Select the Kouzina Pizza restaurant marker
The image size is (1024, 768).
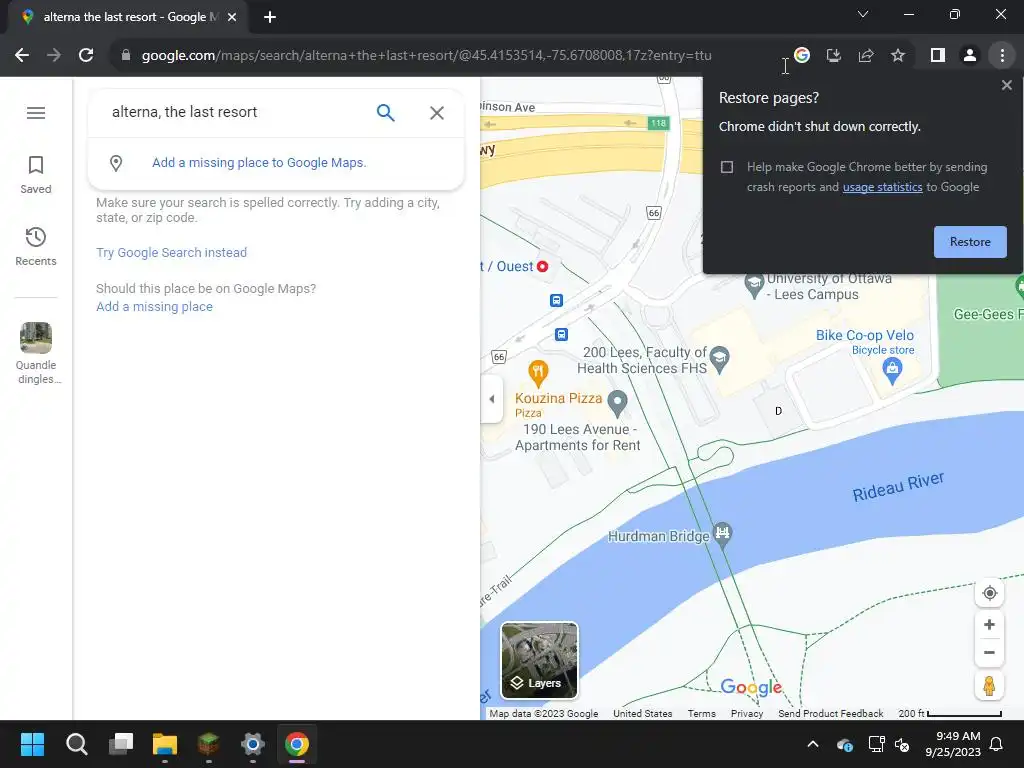click(x=538, y=374)
